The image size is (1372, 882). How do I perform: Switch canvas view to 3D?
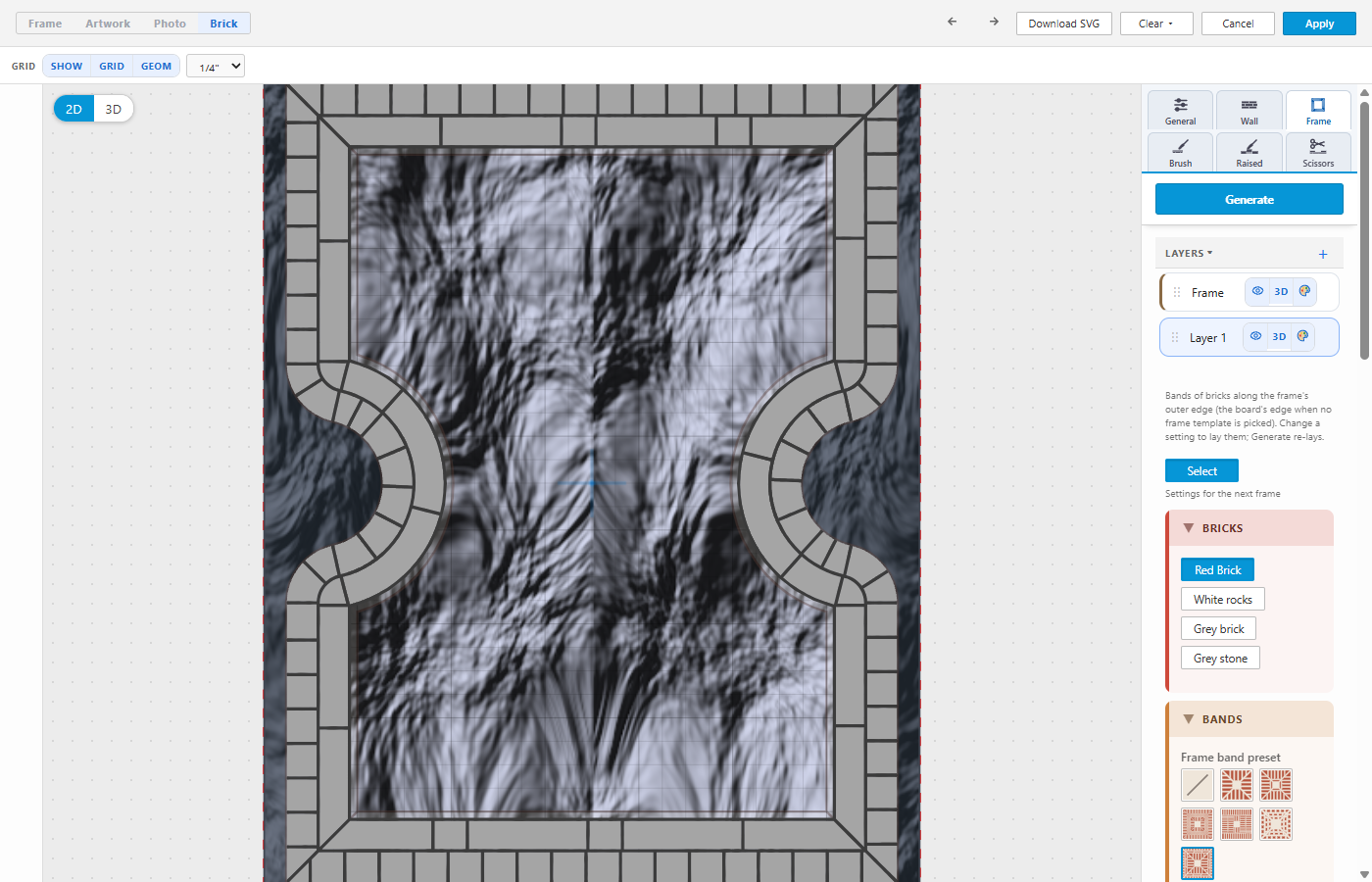click(x=114, y=109)
